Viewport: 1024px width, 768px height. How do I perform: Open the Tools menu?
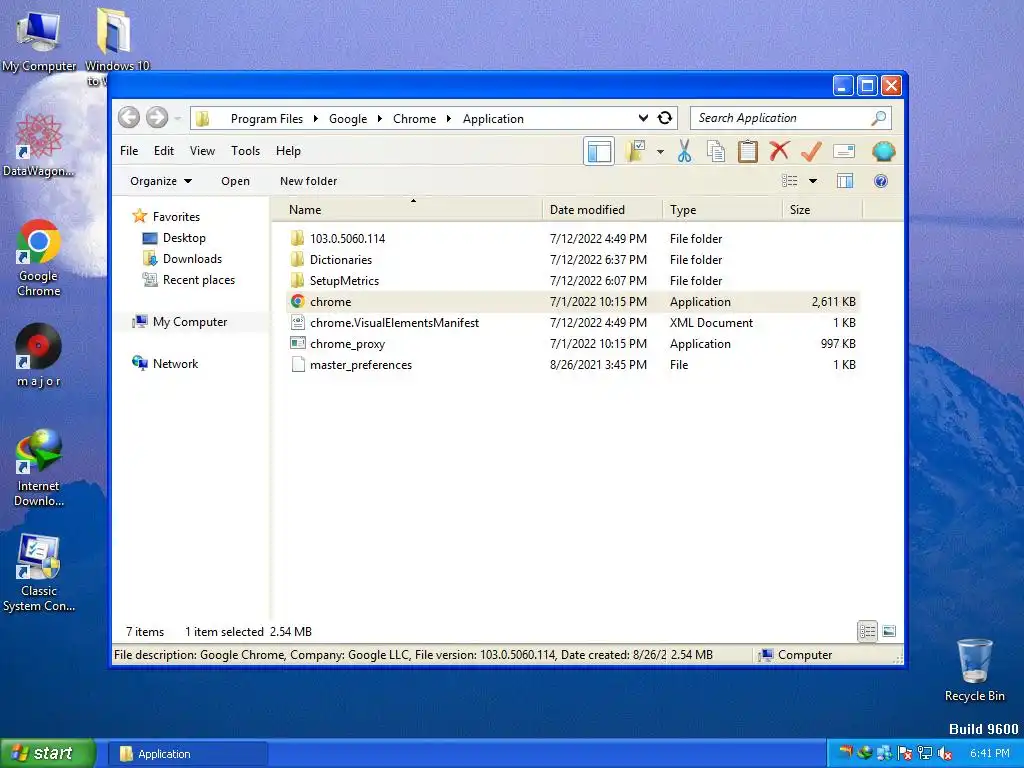click(x=246, y=151)
